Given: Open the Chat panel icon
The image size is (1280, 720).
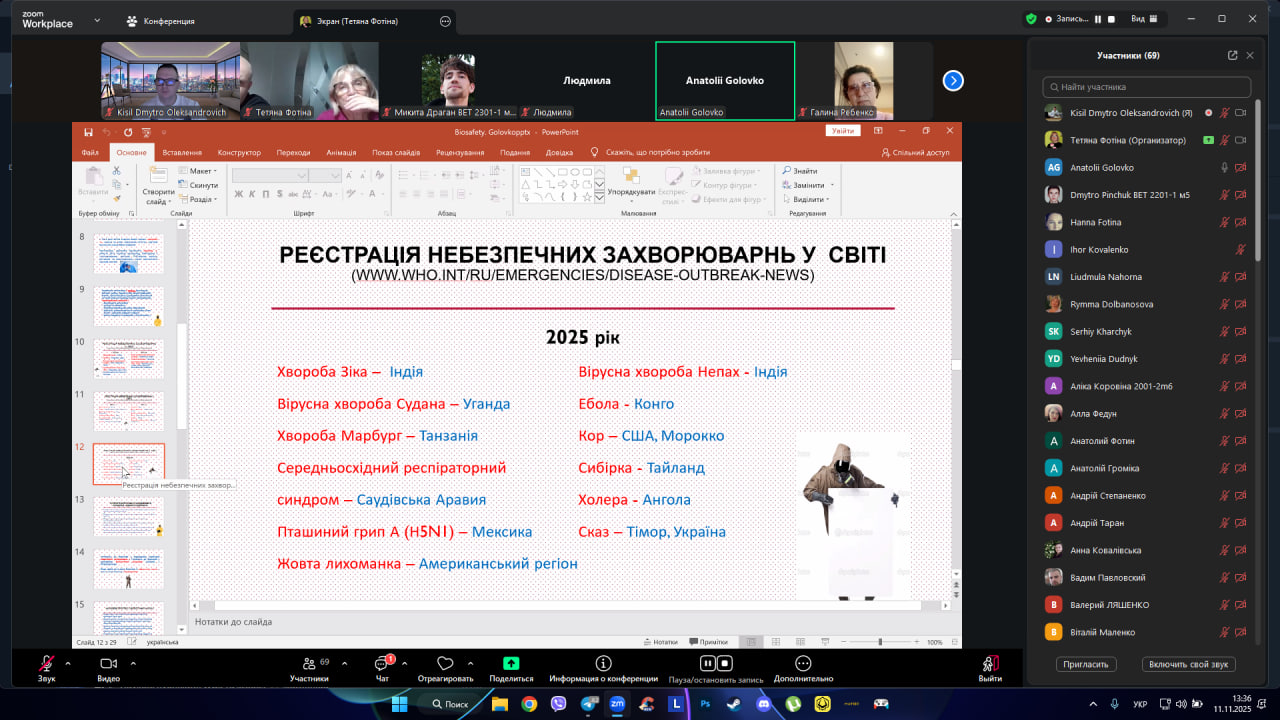Looking at the screenshot, I should point(383,664).
